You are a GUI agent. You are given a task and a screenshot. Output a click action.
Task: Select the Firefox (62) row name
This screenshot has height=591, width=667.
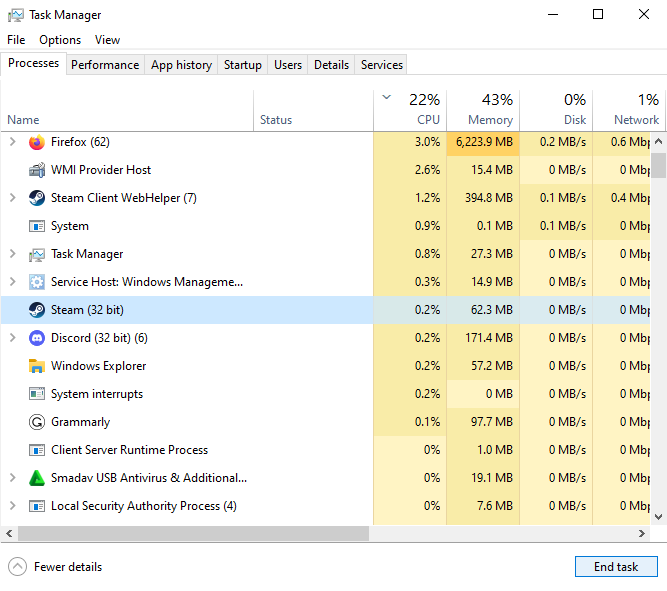pyautogui.click(x=80, y=142)
